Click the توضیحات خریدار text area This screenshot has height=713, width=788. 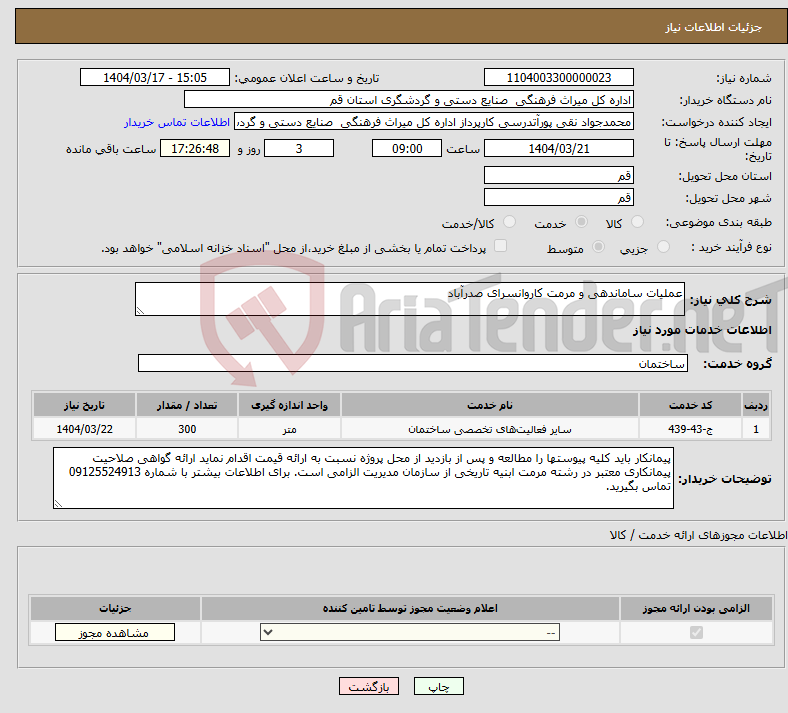click(363, 478)
